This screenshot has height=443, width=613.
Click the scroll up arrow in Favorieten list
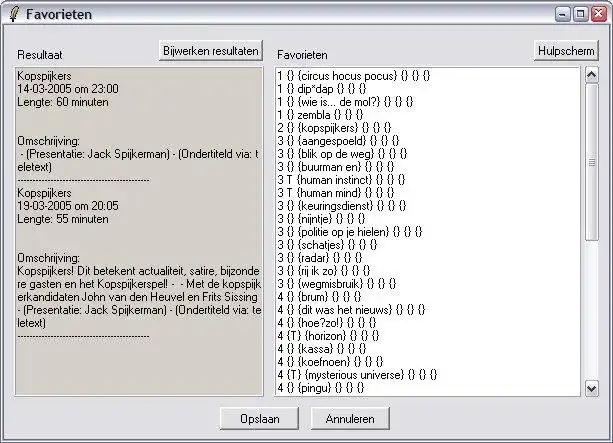click(591, 75)
